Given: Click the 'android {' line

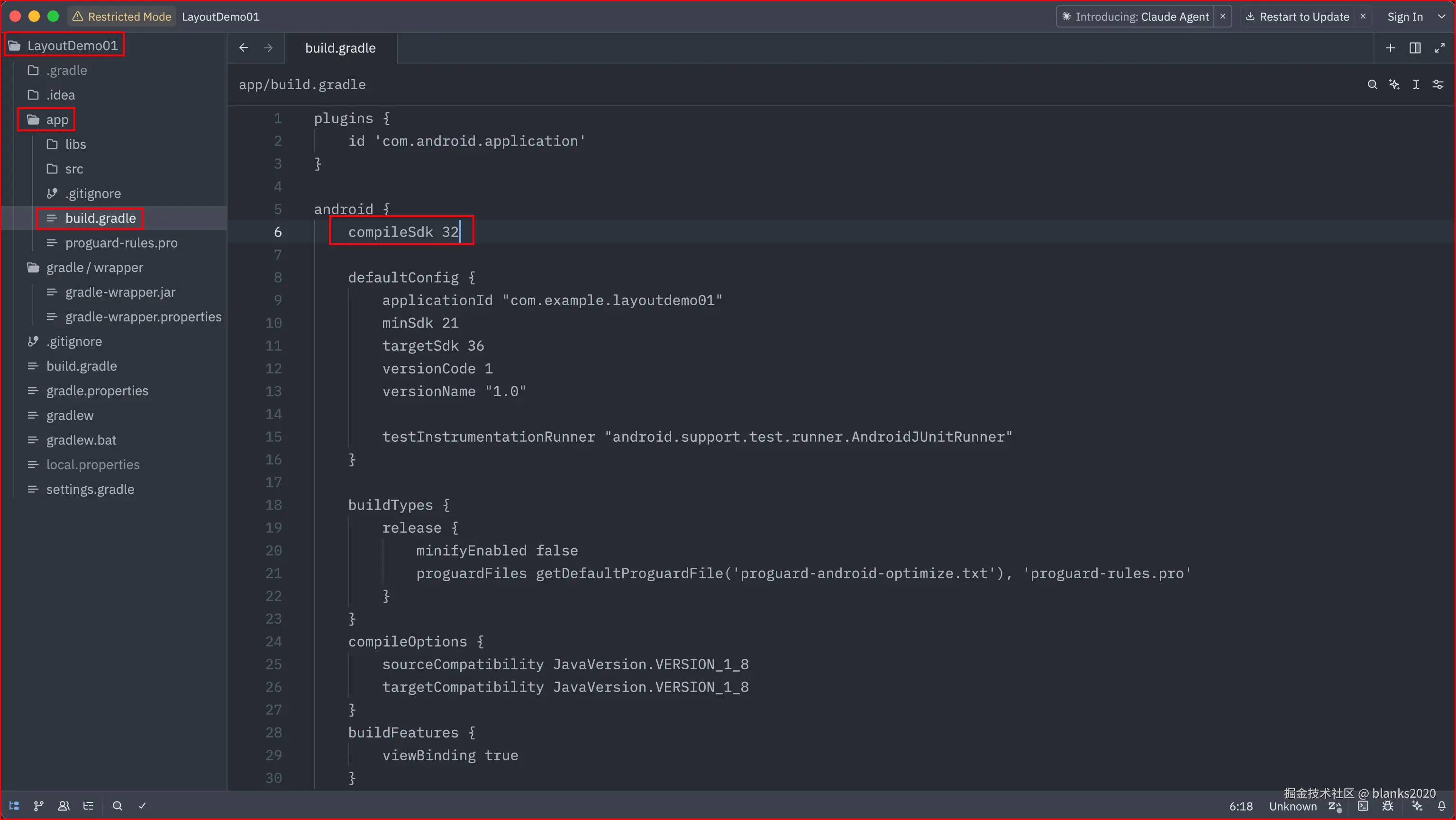Looking at the screenshot, I should tap(352, 209).
